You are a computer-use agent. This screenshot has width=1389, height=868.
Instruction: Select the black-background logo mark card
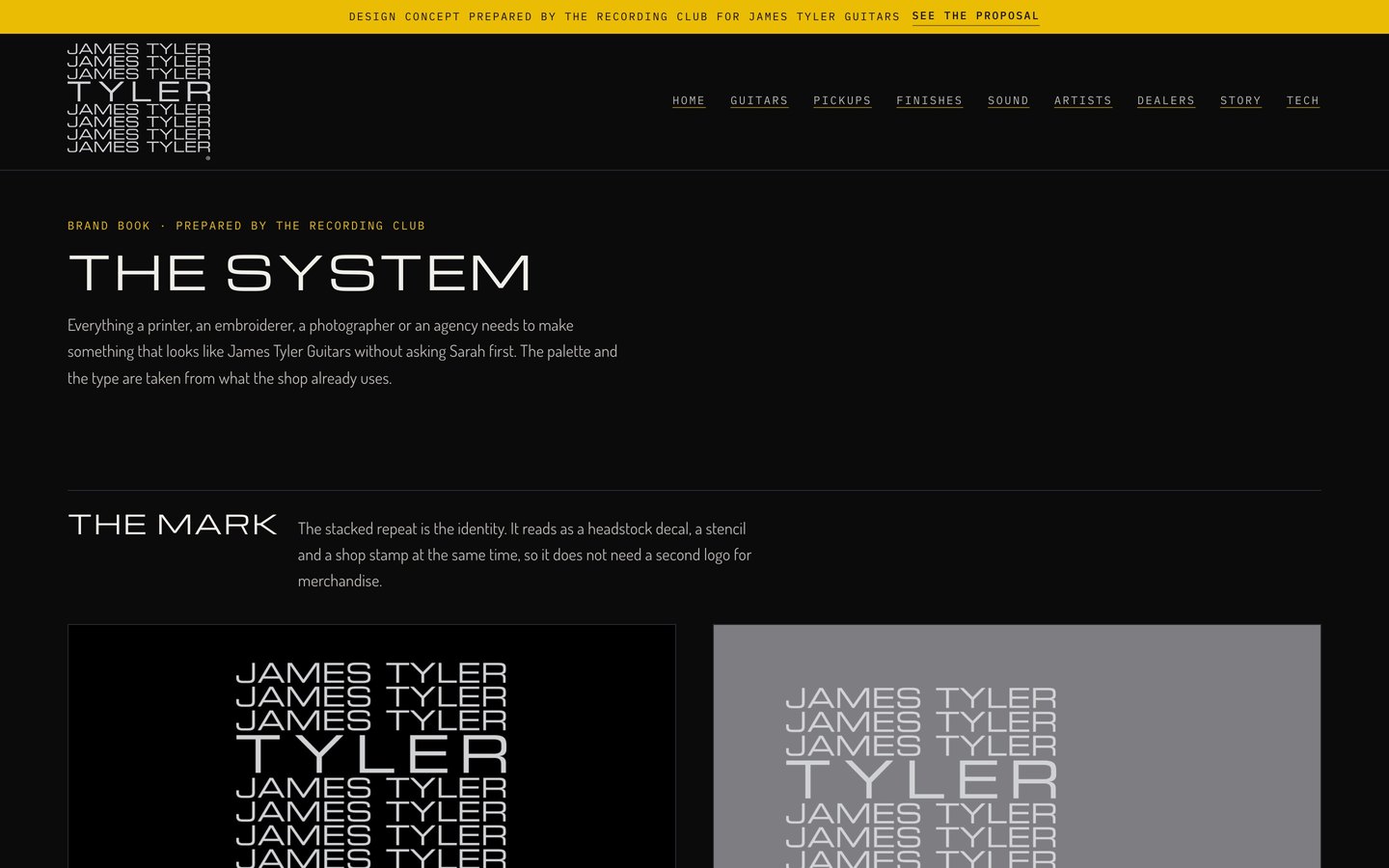tap(371, 746)
